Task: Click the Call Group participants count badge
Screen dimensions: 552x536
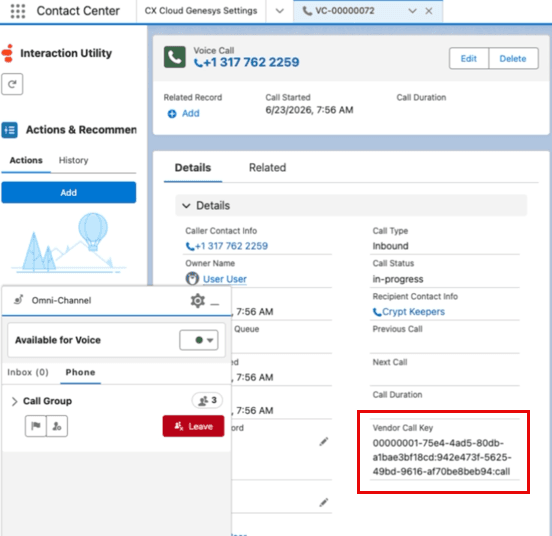Action: point(207,401)
